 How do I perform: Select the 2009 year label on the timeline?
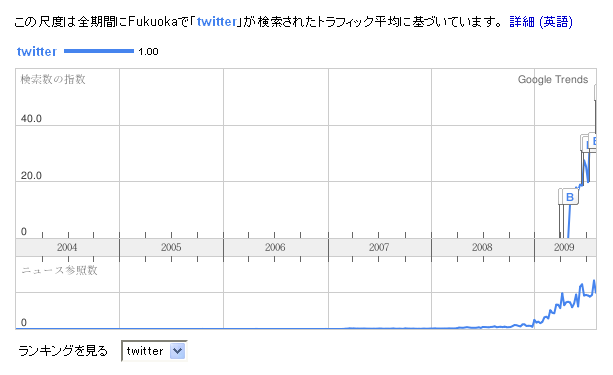tap(564, 247)
